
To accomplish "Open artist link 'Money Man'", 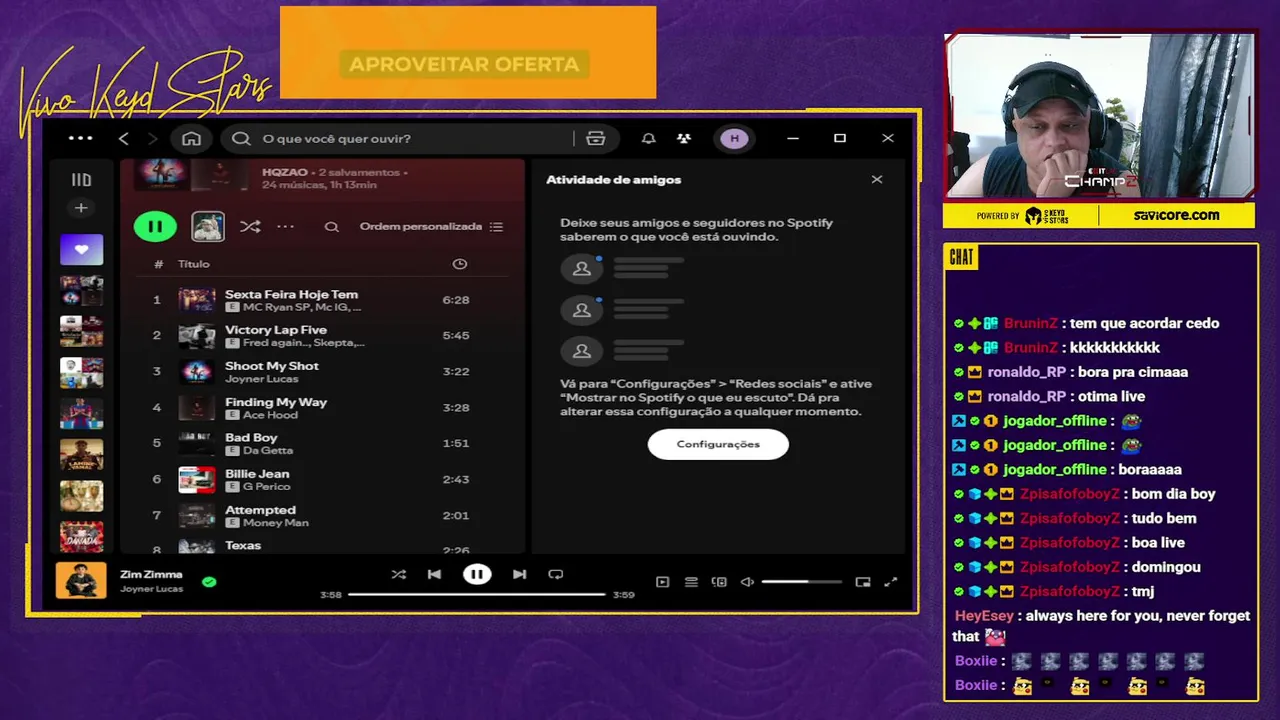I will [275, 523].
